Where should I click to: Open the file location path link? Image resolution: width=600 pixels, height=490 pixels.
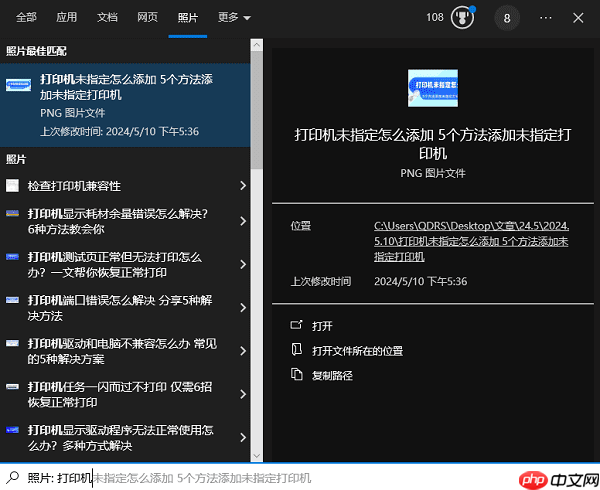click(x=471, y=241)
